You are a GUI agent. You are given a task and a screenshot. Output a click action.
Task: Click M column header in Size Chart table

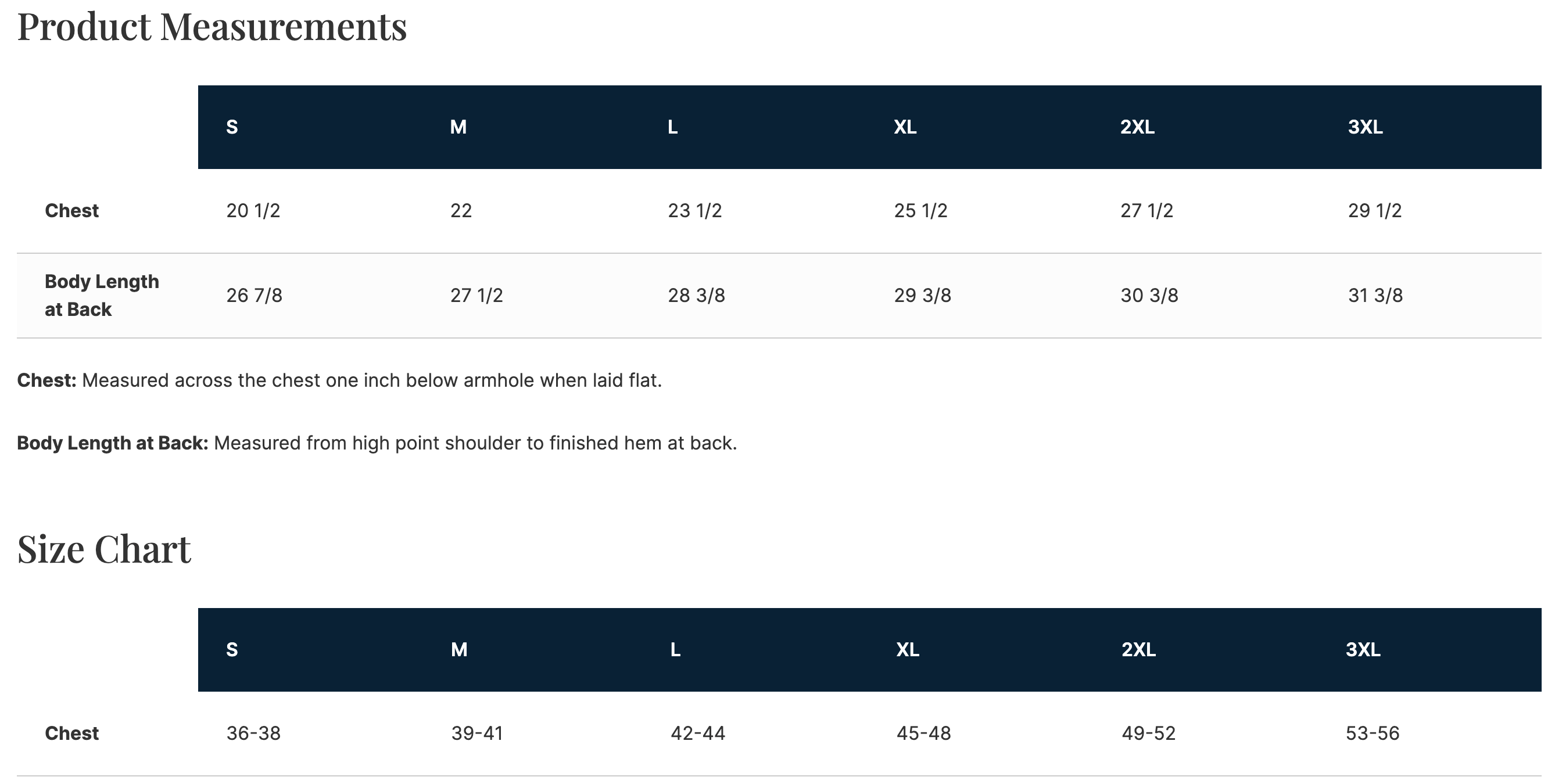click(x=459, y=649)
